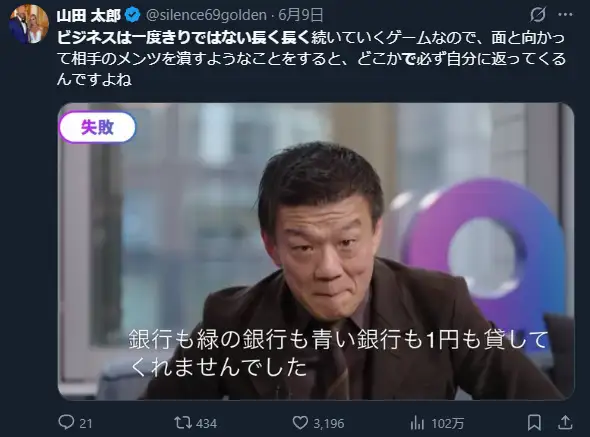Viewport: 590px width, 437px height.
Task: Click the retweet icon with 434
Action: (x=183, y=423)
